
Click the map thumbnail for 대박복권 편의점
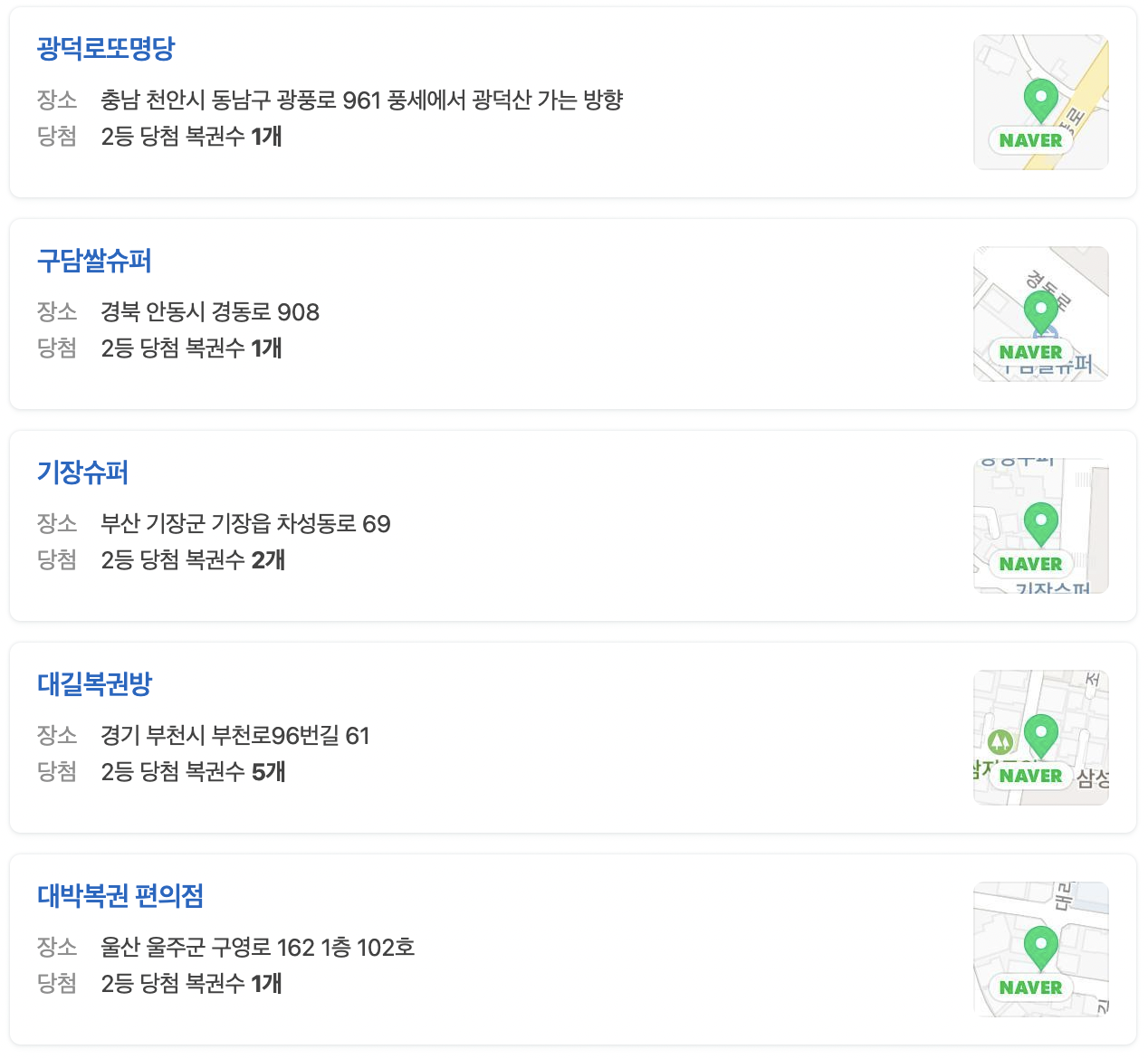1041,949
